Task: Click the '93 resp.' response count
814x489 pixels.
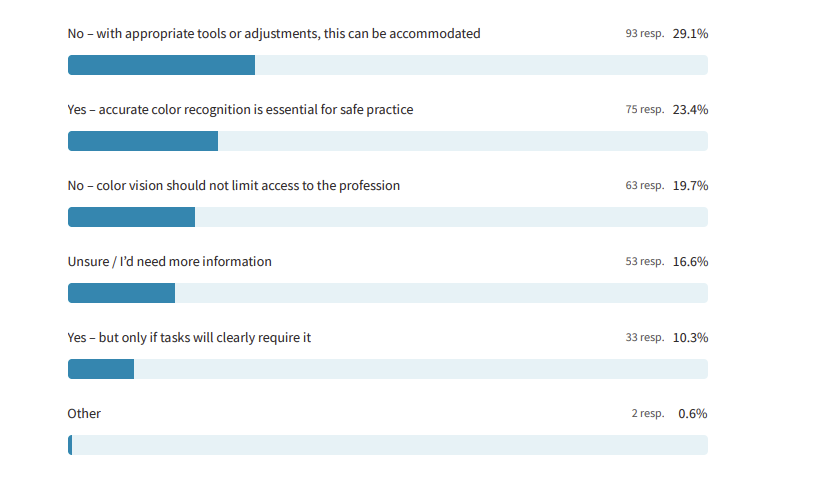Action: click(644, 34)
